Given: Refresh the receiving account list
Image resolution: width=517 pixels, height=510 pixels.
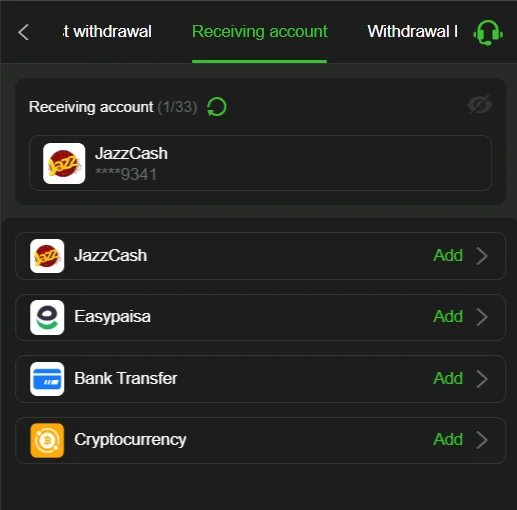Looking at the screenshot, I should (x=217, y=107).
